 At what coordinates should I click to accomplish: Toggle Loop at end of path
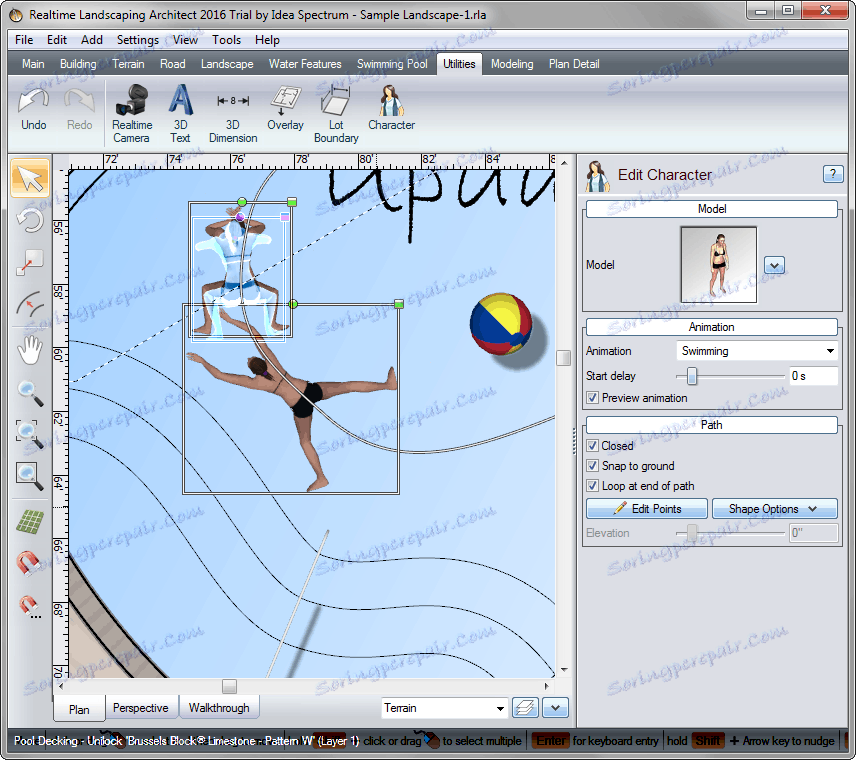tap(592, 485)
